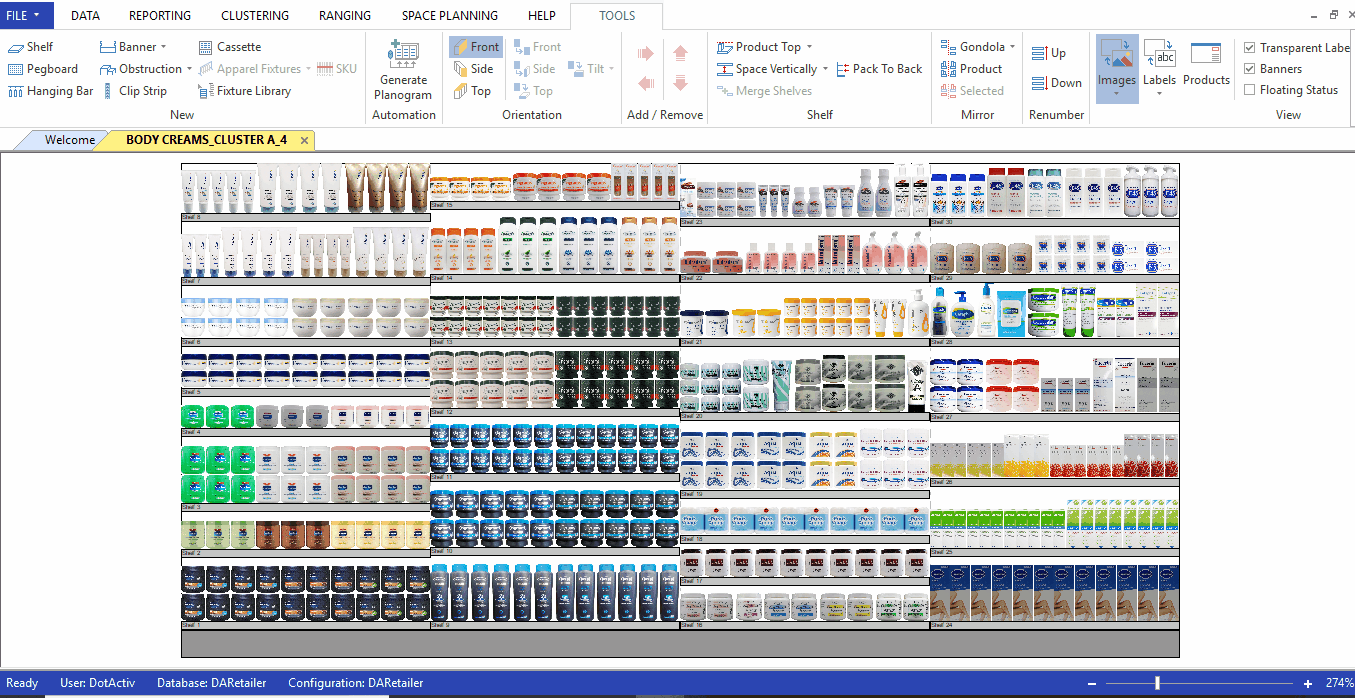Click the Shelf button in New group
Viewport: 1355px width, 698px height.
[x=30, y=47]
